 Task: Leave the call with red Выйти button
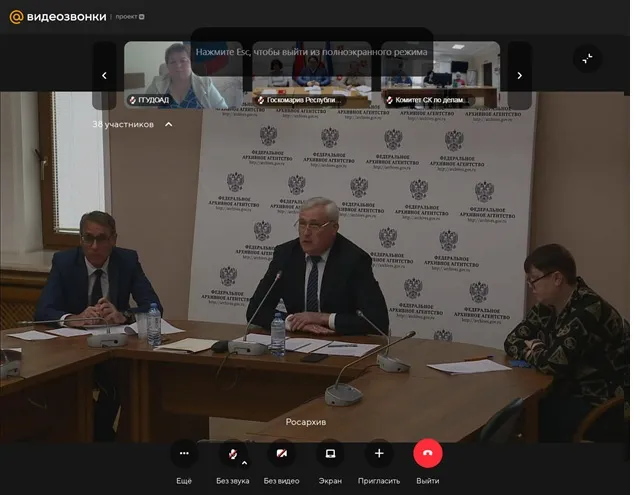428,453
